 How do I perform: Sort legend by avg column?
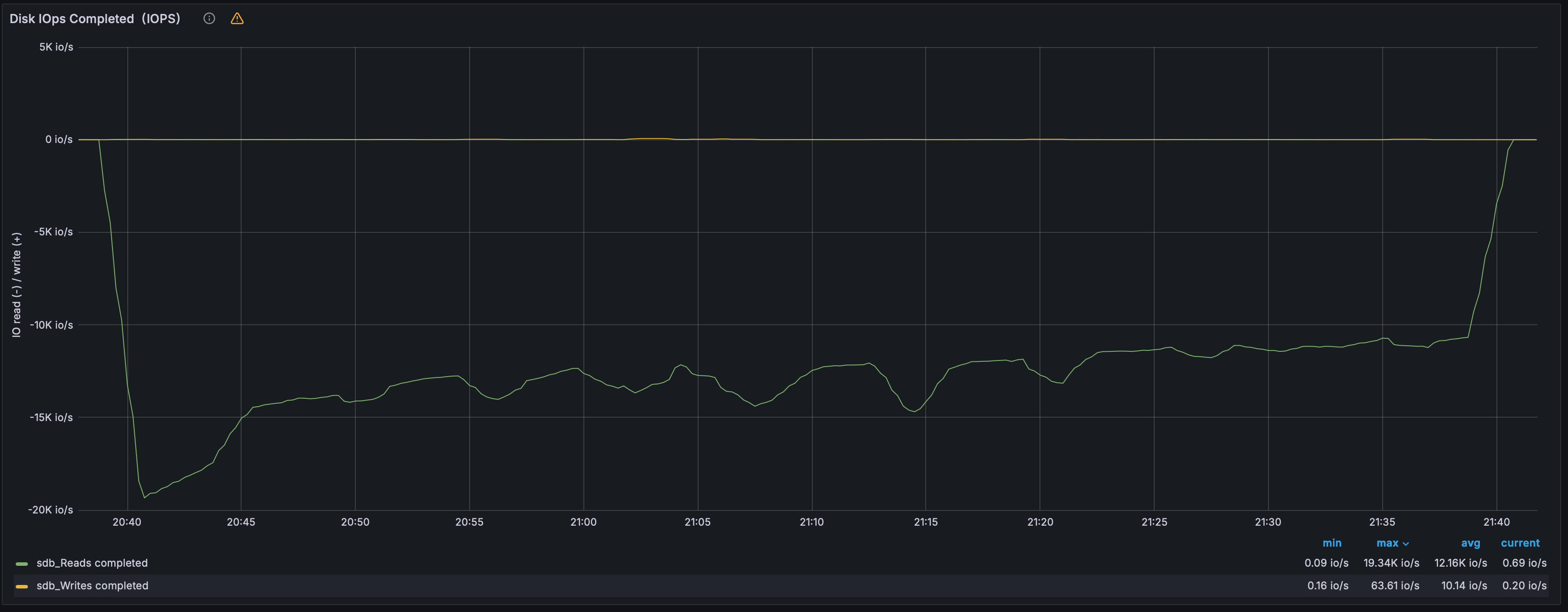pyautogui.click(x=1470, y=543)
